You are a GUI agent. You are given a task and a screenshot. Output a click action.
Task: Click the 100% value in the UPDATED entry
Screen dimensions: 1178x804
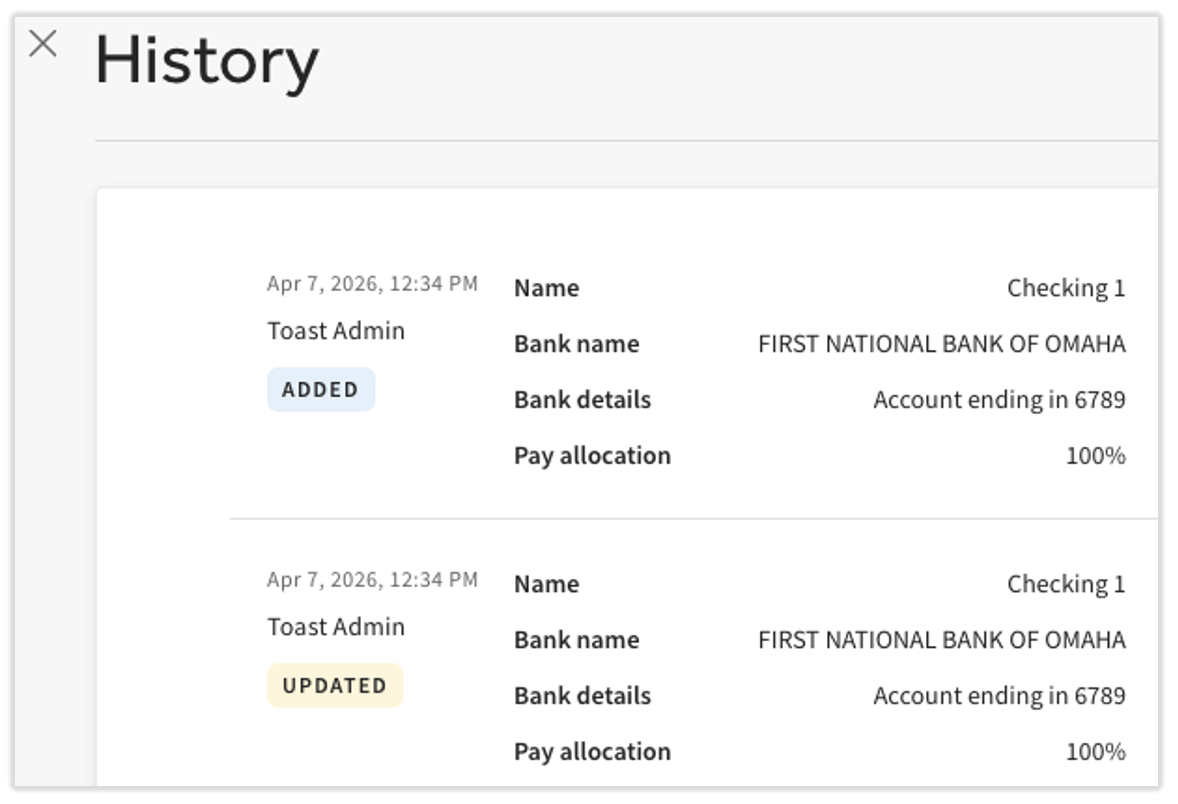1095,753
